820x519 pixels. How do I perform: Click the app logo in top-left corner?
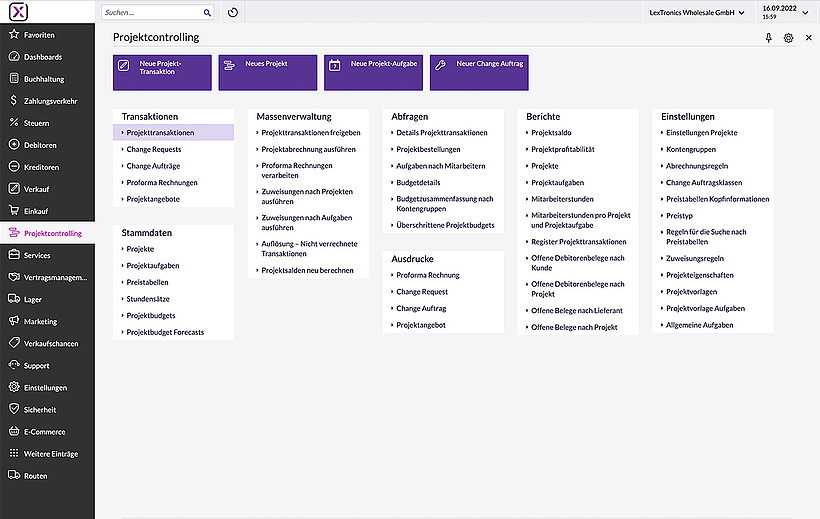click(18, 12)
